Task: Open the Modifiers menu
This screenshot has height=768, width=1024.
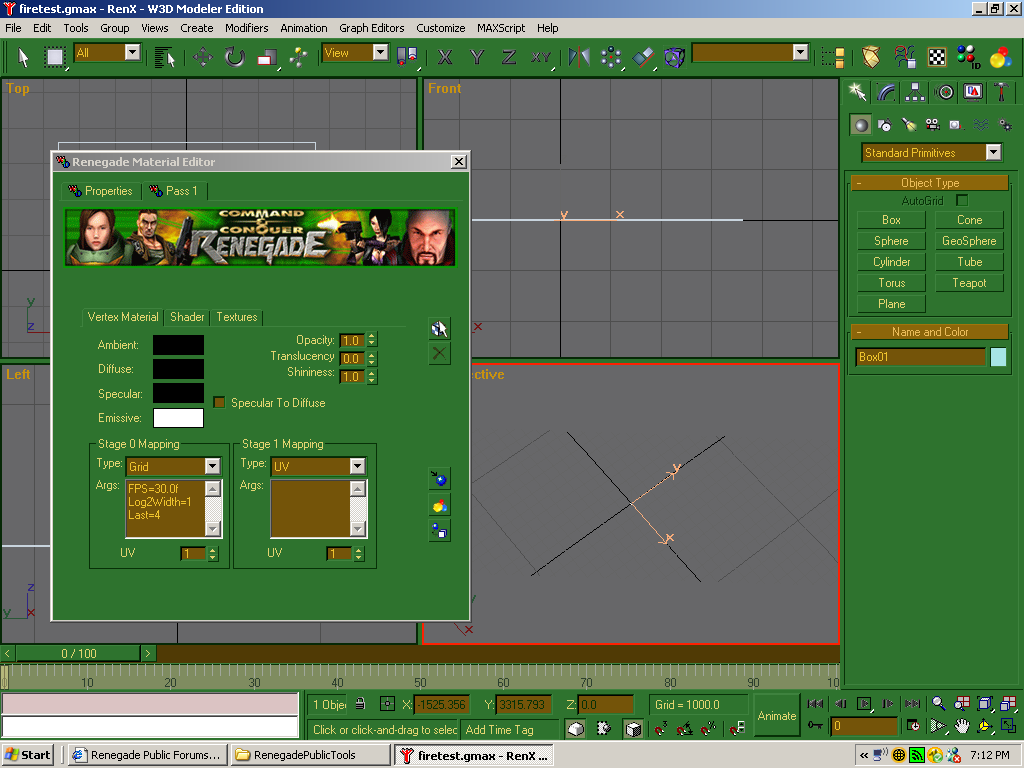Action: coord(246,28)
